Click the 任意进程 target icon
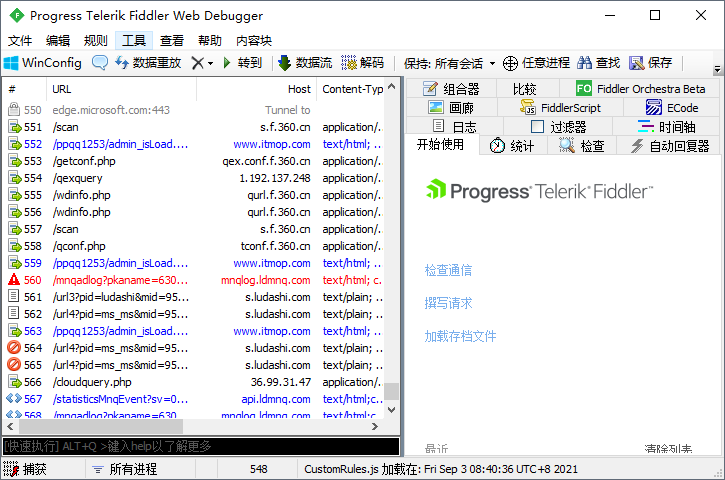 [x=510, y=63]
